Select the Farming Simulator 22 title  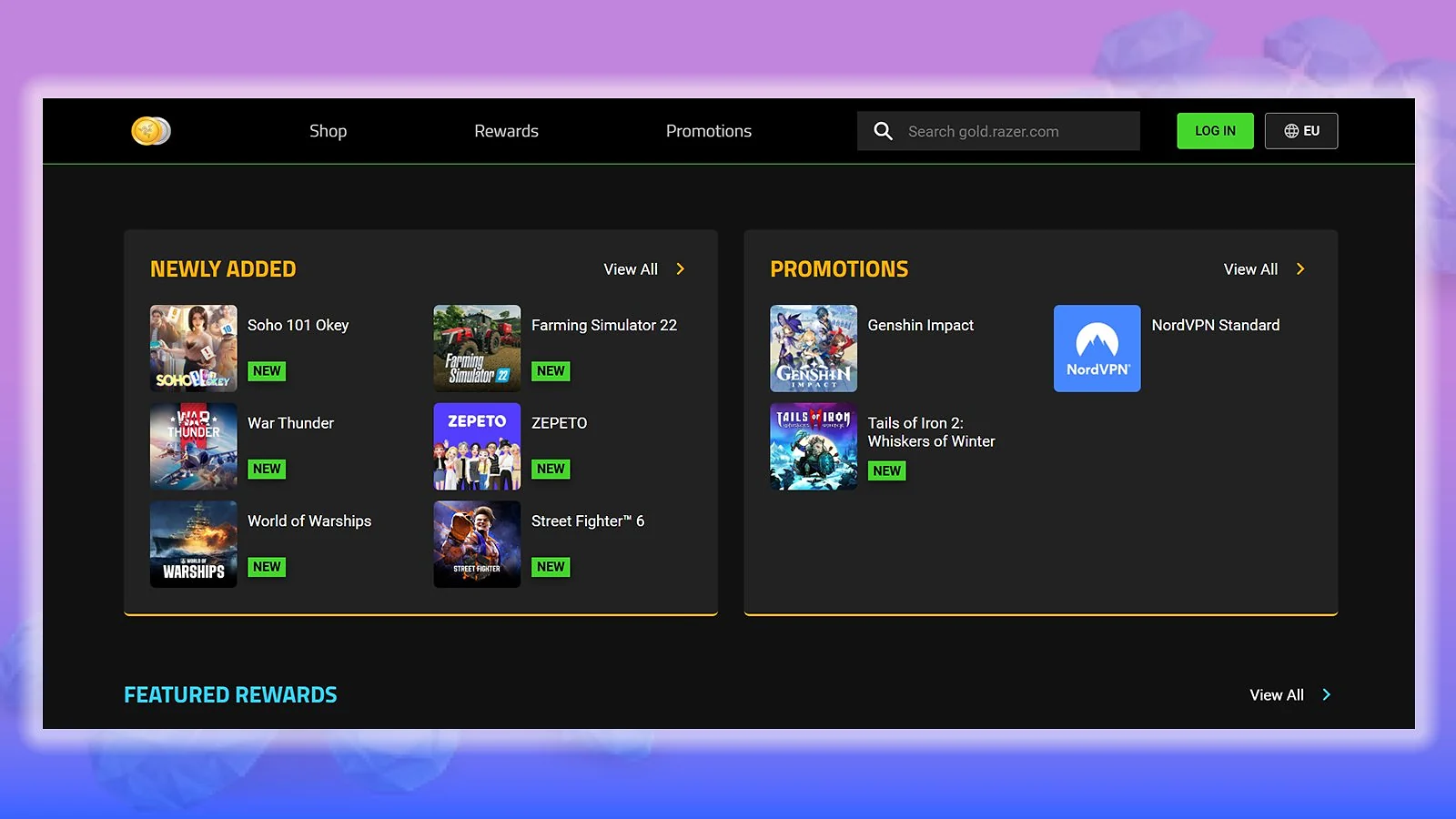pyautogui.click(x=604, y=326)
